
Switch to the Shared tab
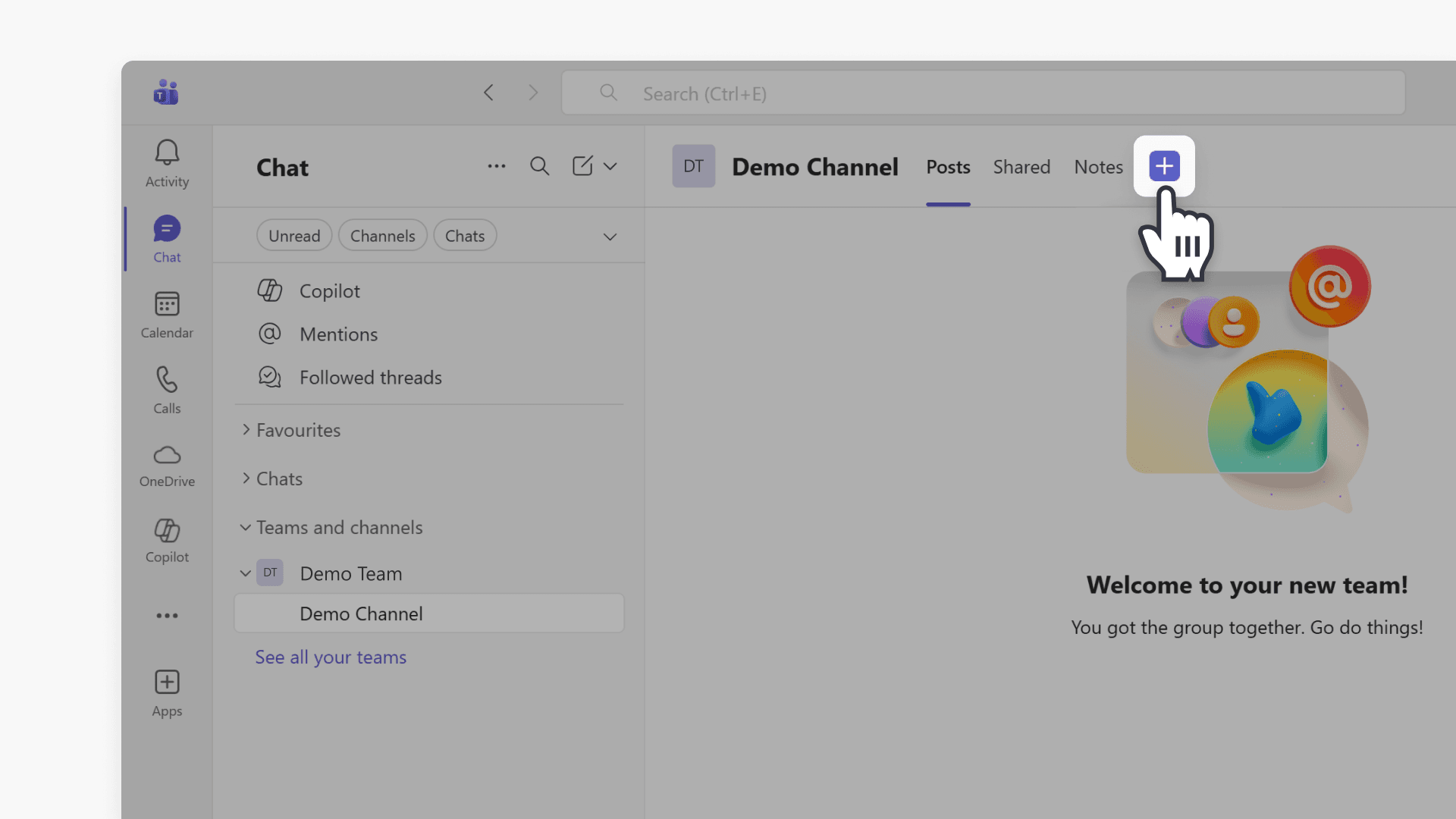tap(1021, 167)
